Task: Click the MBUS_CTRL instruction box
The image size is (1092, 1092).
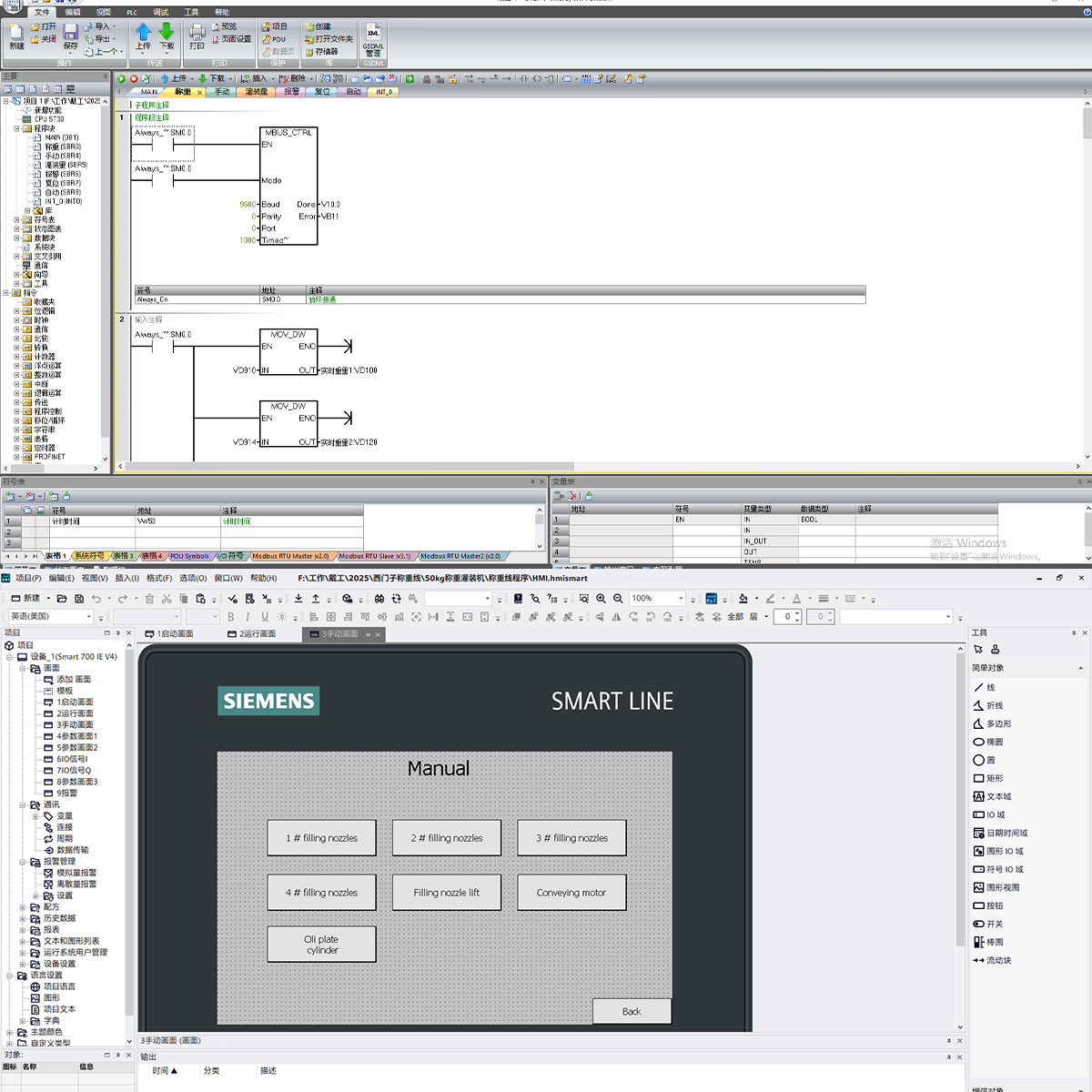Action: (288, 186)
